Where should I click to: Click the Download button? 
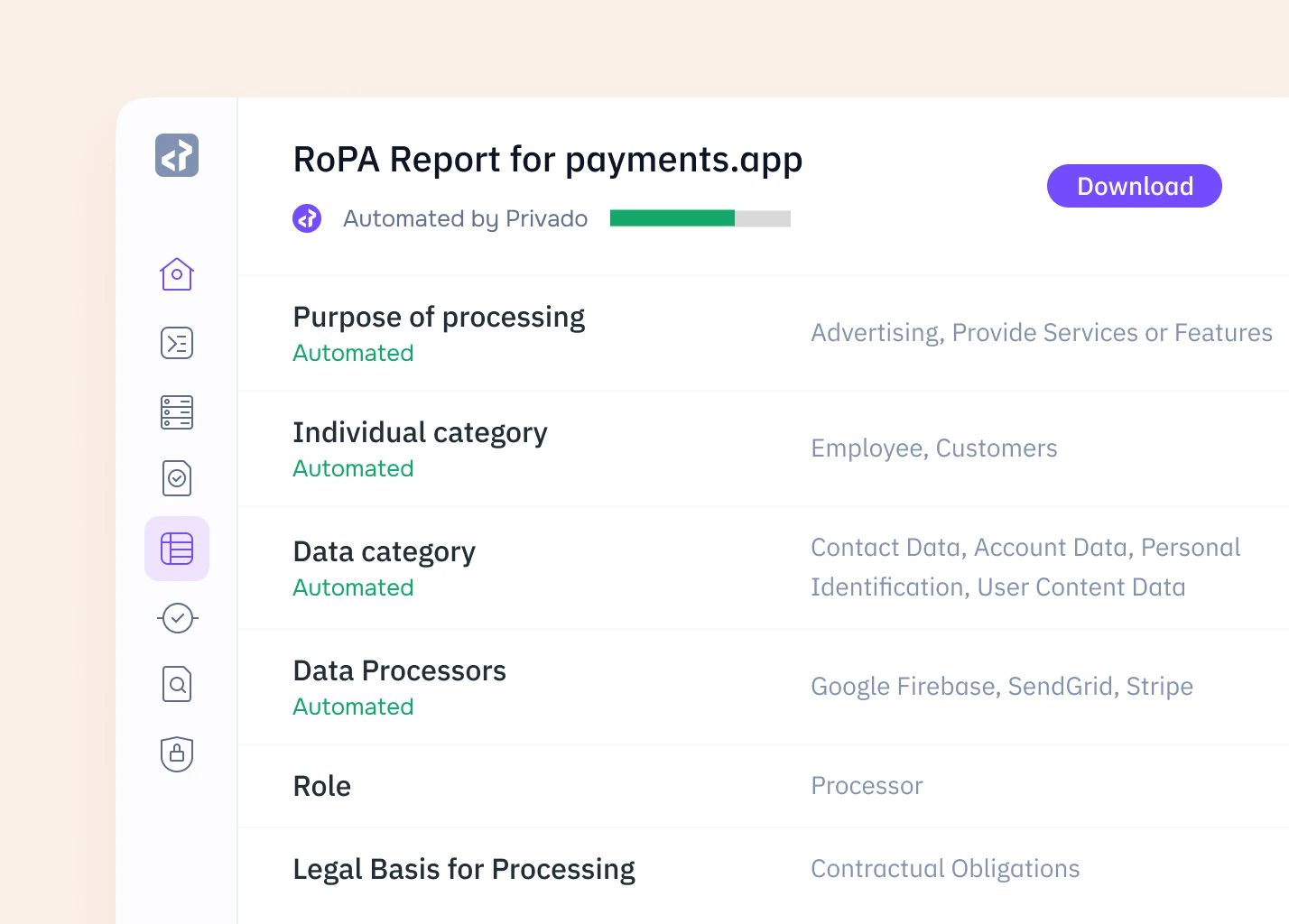1134,186
